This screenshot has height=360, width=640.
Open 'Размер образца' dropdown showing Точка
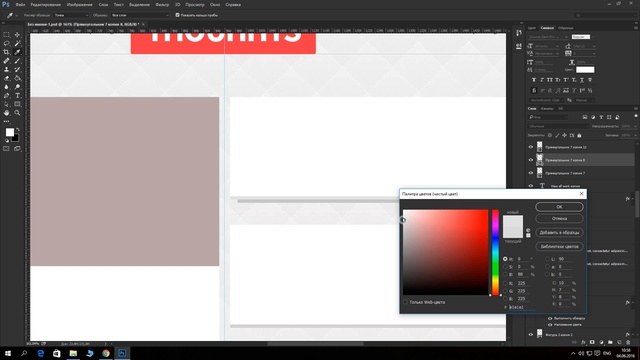coord(71,15)
